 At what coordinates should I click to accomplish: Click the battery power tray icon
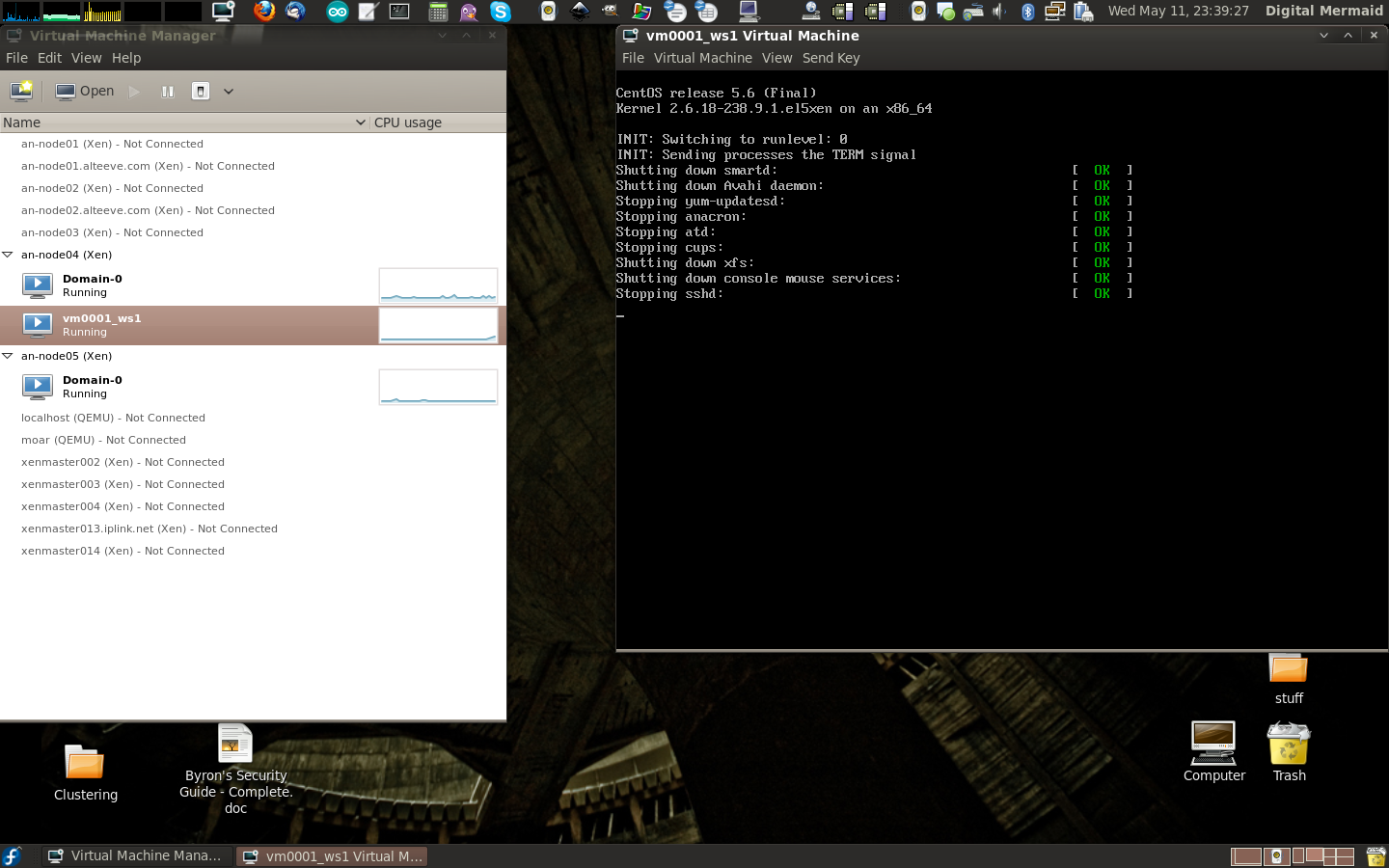1083,12
